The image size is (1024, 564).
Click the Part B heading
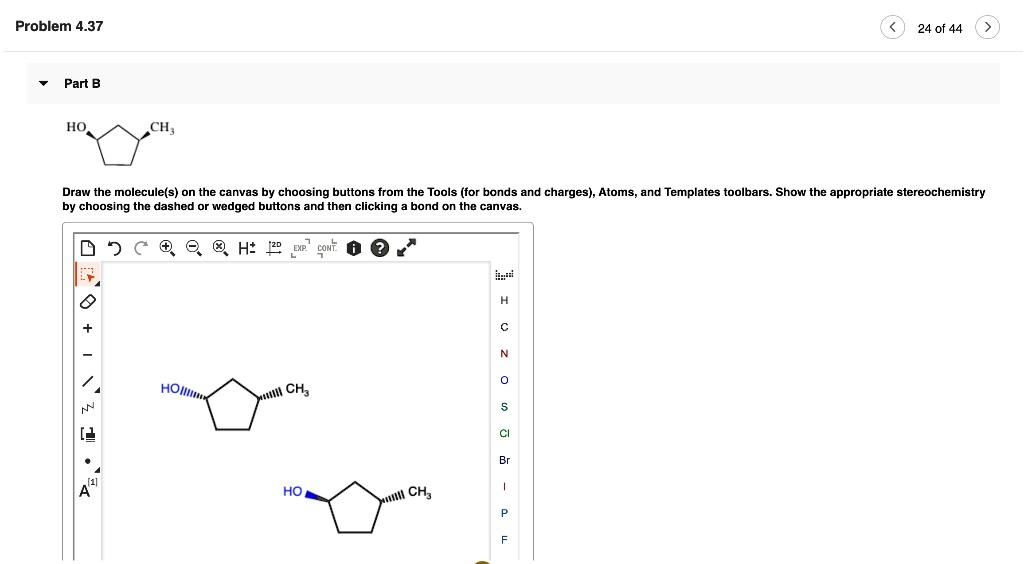click(x=82, y=84)
